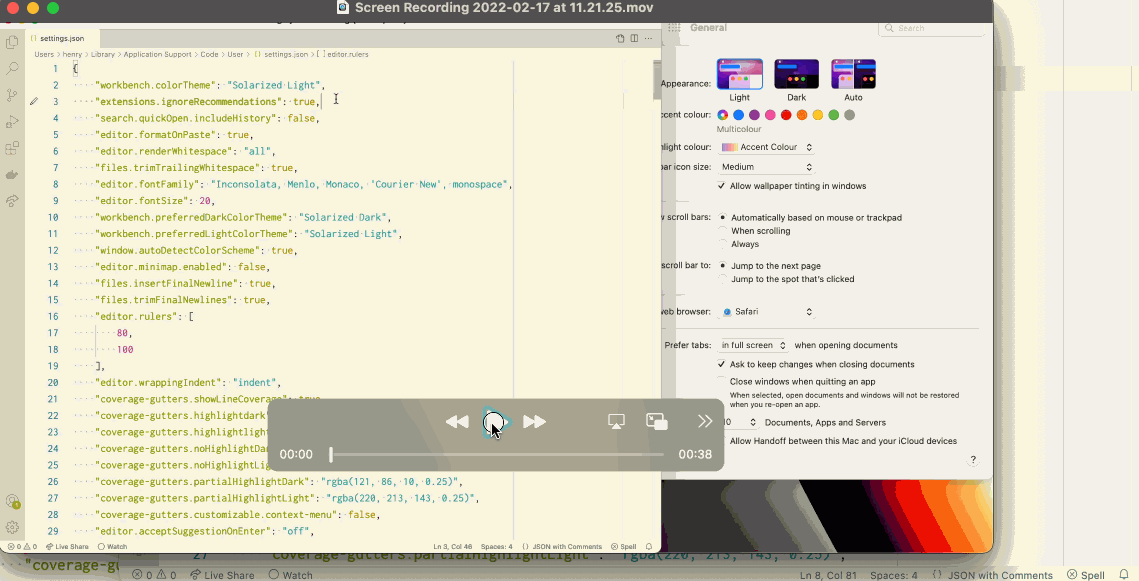Select the Dark appearance thumbnail
The image size is (1139, 581).
pyautogui.click(x=796, y=74)
